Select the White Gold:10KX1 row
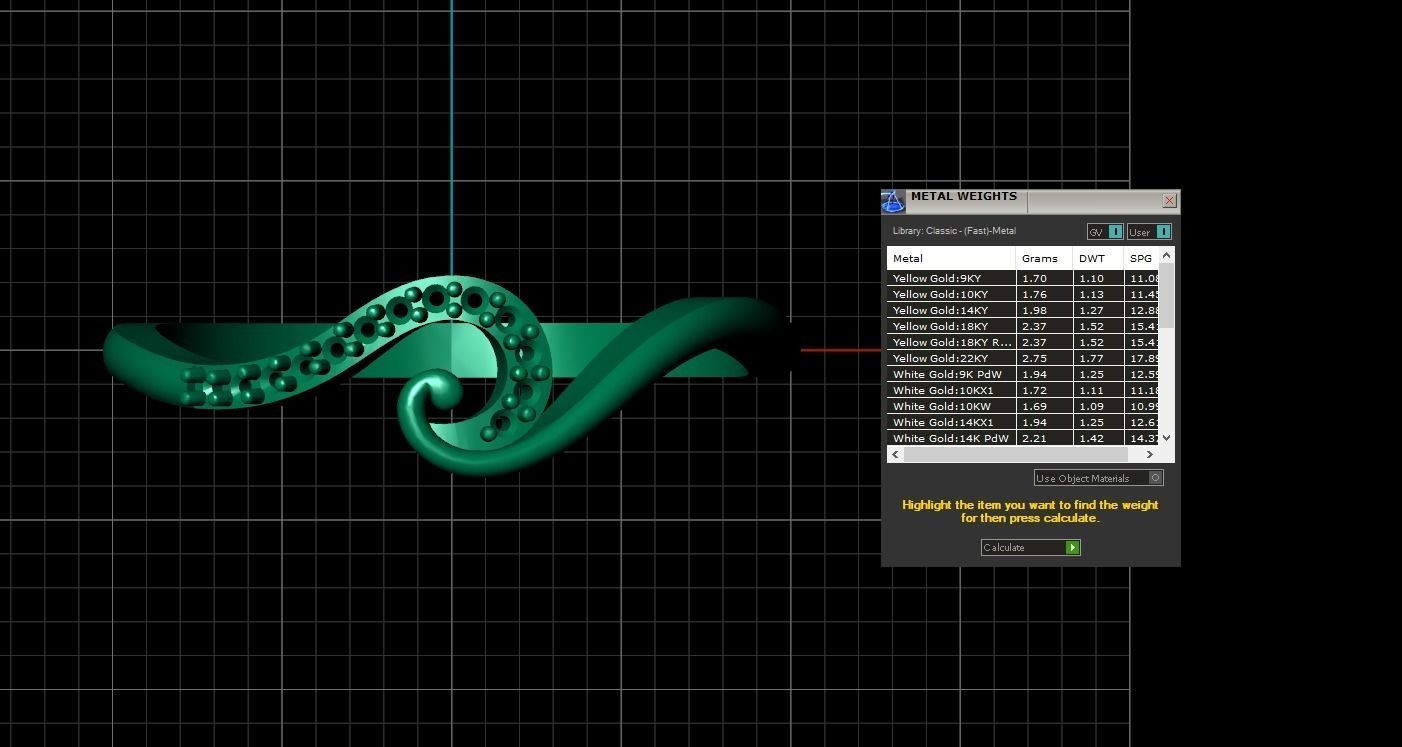This screenshot has height=747, width=1402. coord(1024,390)
